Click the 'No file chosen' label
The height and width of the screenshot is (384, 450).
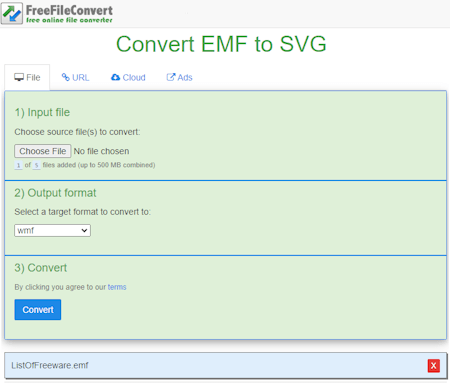[x=101, y=151]
